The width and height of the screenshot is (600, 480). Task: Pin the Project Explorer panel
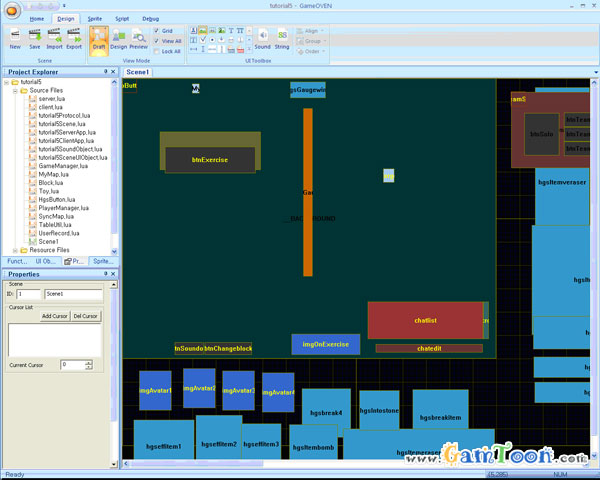click(x=106, y=72)
